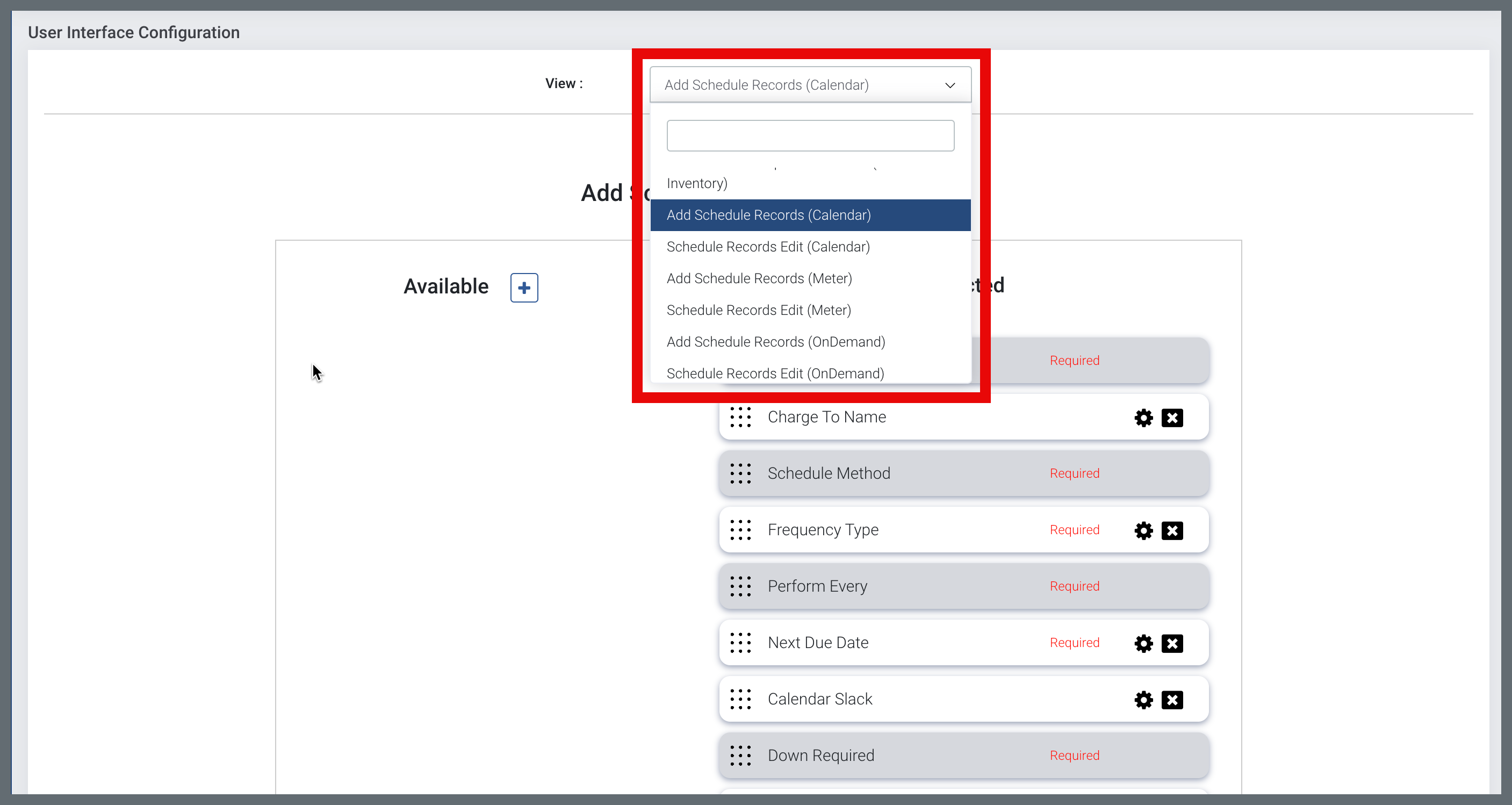
Task: Remove the Next Due Date field
Action: [x=1171, y=644]
